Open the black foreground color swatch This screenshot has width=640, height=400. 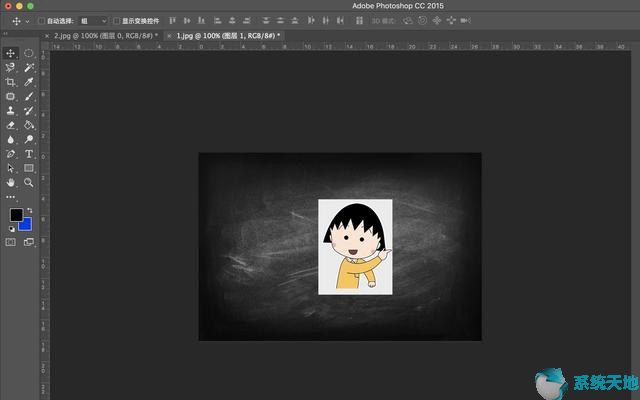coord(16,215)
